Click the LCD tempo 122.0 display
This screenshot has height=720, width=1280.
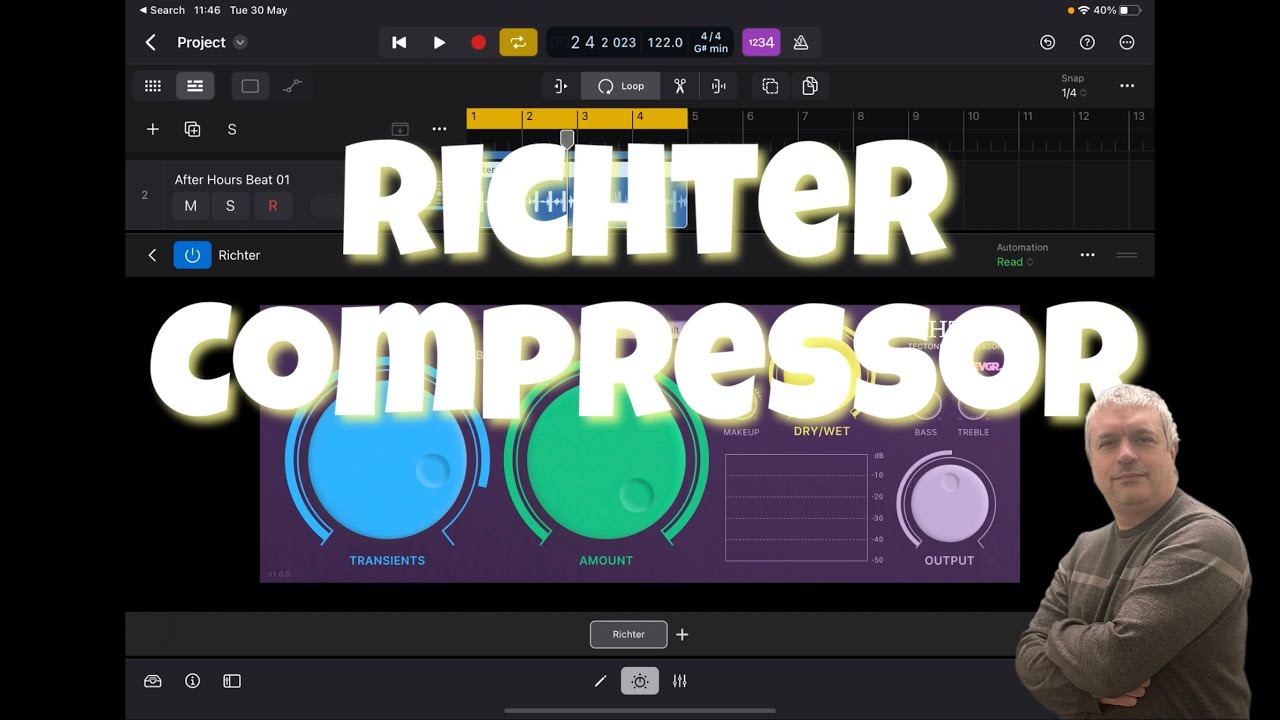(665, 42)
